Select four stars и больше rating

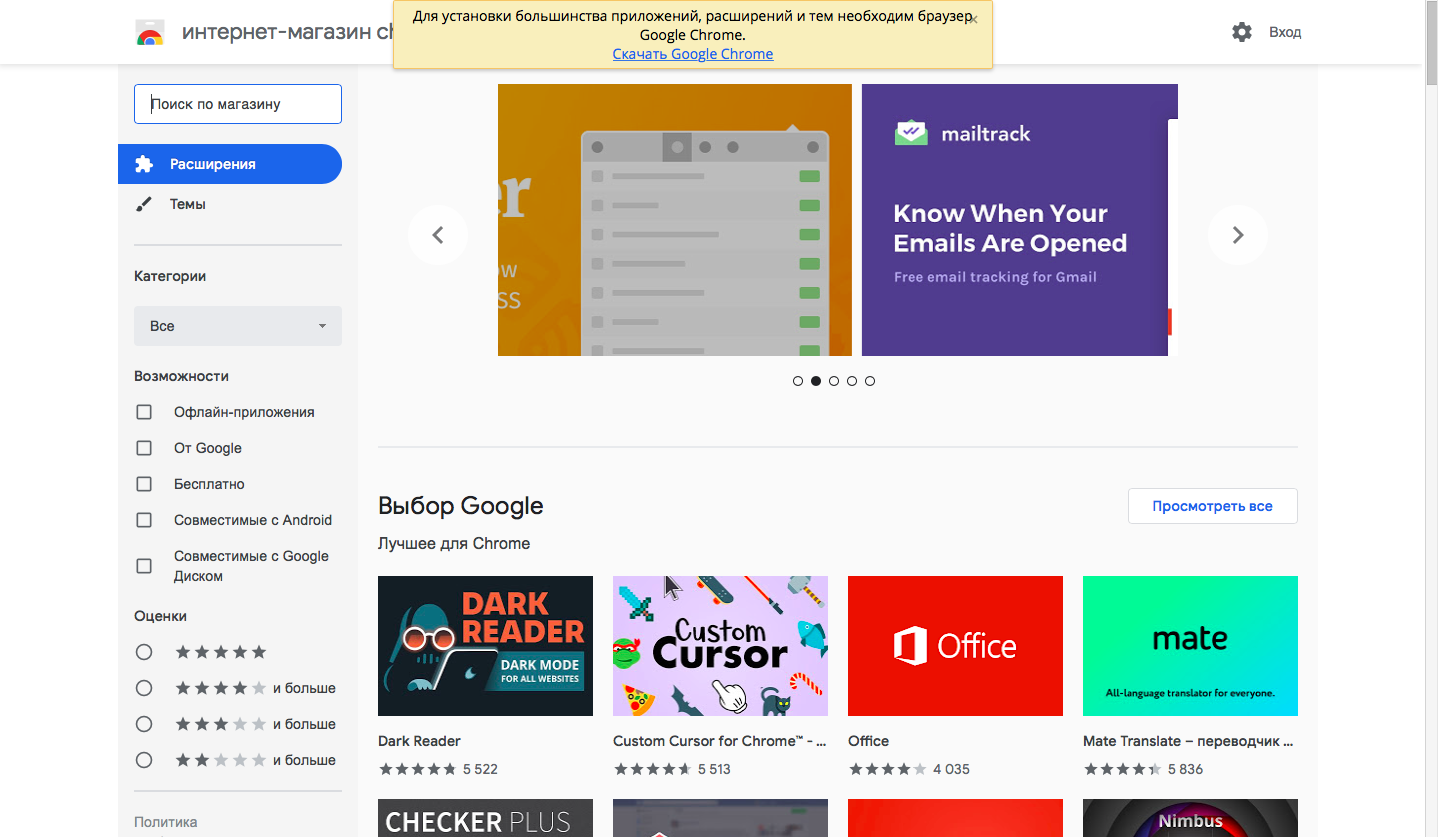144,688
